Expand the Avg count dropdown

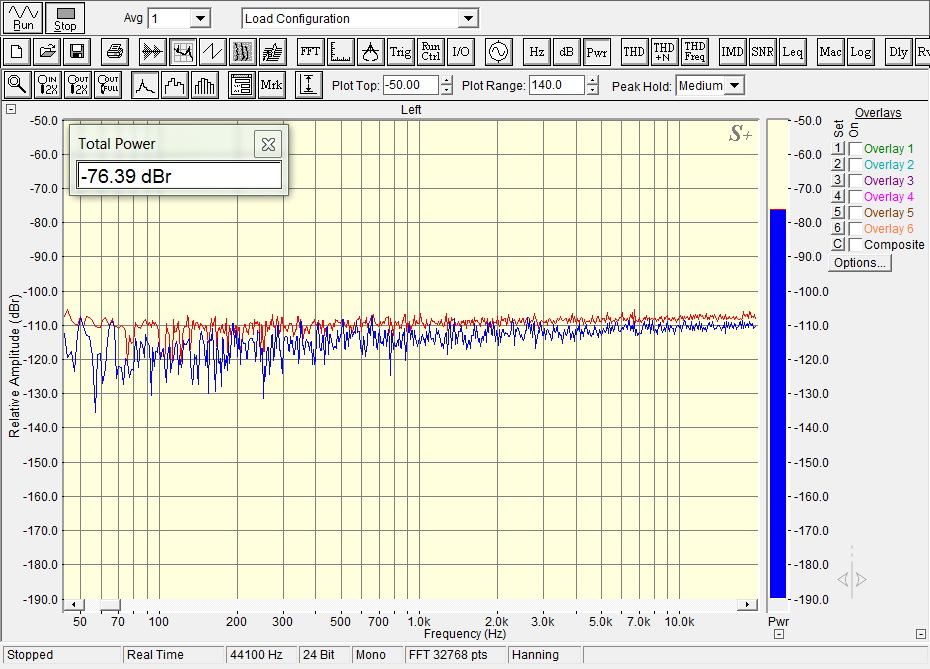199,19
